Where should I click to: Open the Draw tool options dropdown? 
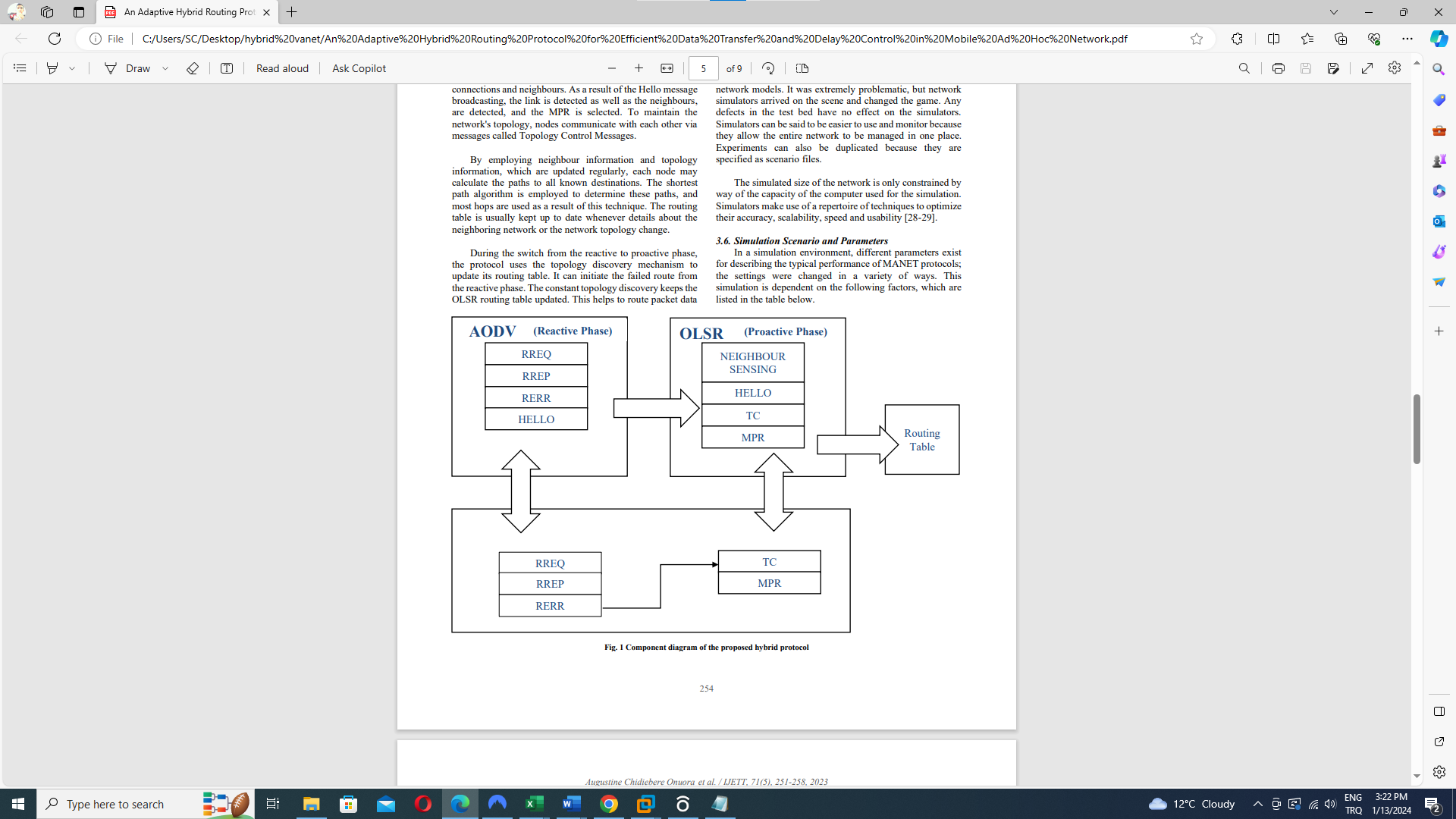167,68
